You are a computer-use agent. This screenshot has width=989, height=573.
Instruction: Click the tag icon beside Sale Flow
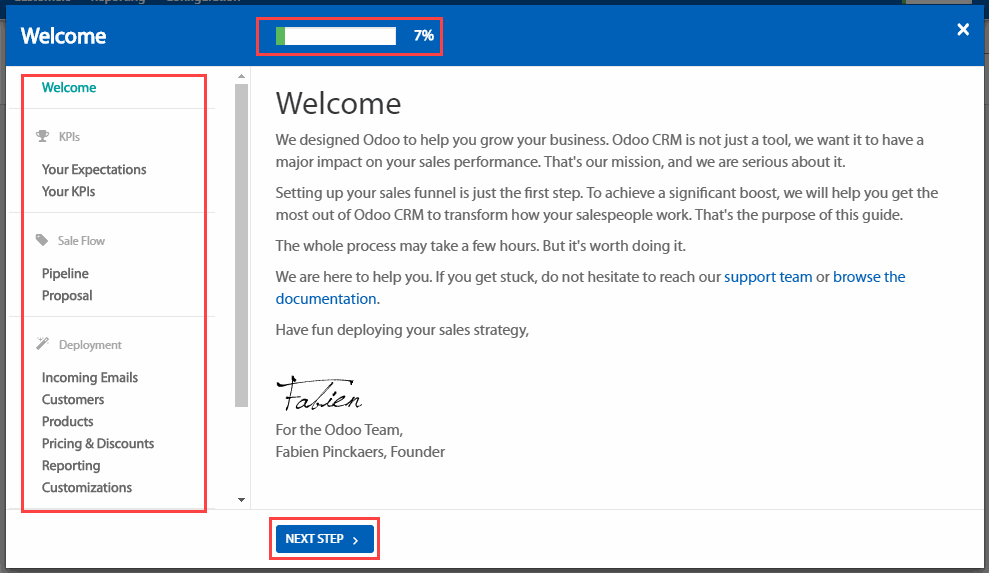pyautogui.click(x=42, y=241)
